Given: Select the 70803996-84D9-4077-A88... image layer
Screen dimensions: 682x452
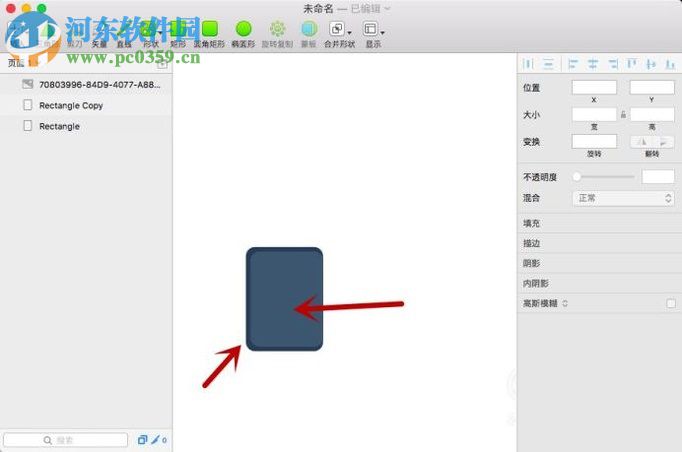Looking at the screenshot, I should pos(86,84).
